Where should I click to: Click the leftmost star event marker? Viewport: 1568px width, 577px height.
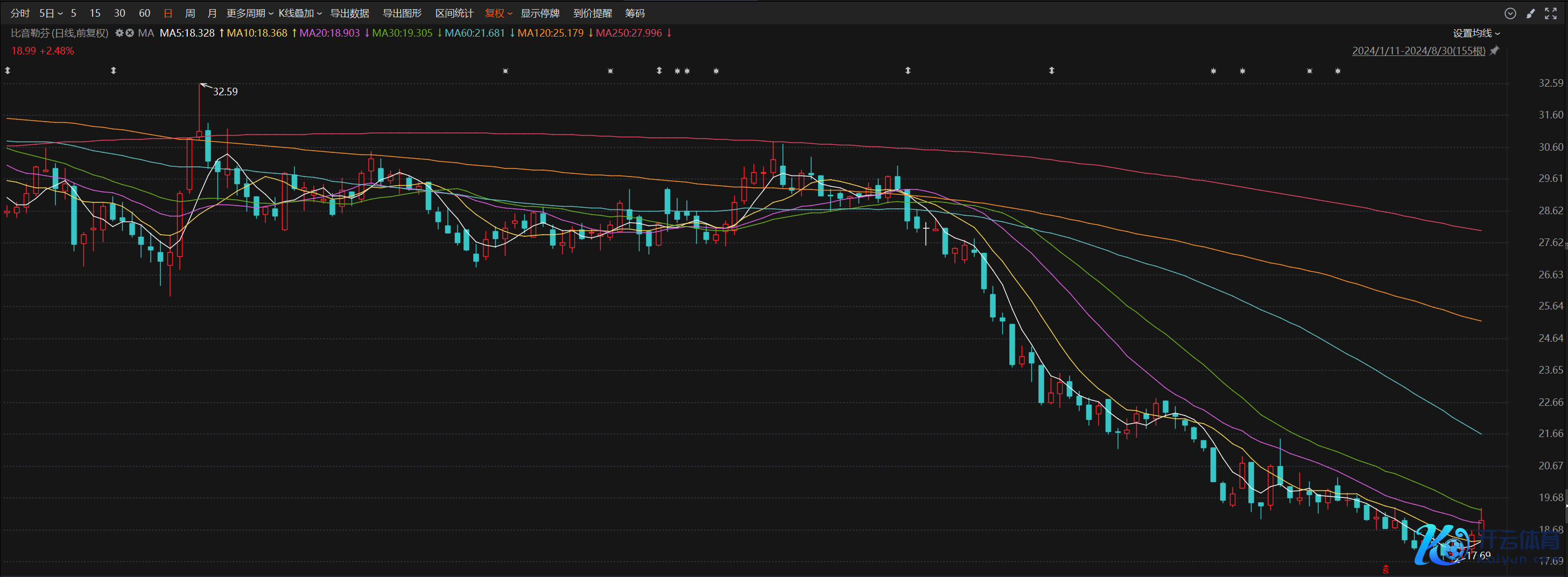click(x=506, y=71)
